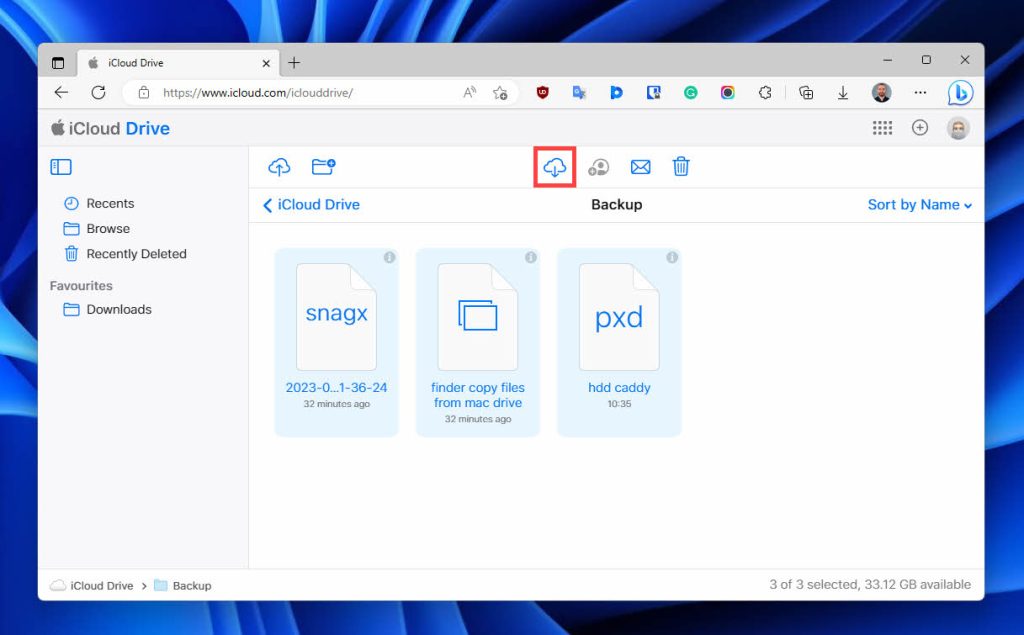
Task: Open the browser extensions puzzle menu
Action: tap(765, 93)
